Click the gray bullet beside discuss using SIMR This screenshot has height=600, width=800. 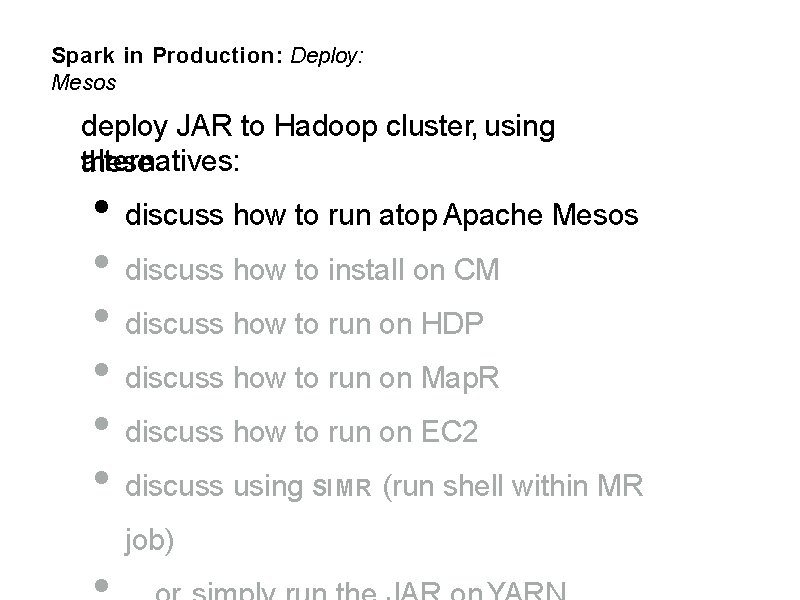pos(102,478)
